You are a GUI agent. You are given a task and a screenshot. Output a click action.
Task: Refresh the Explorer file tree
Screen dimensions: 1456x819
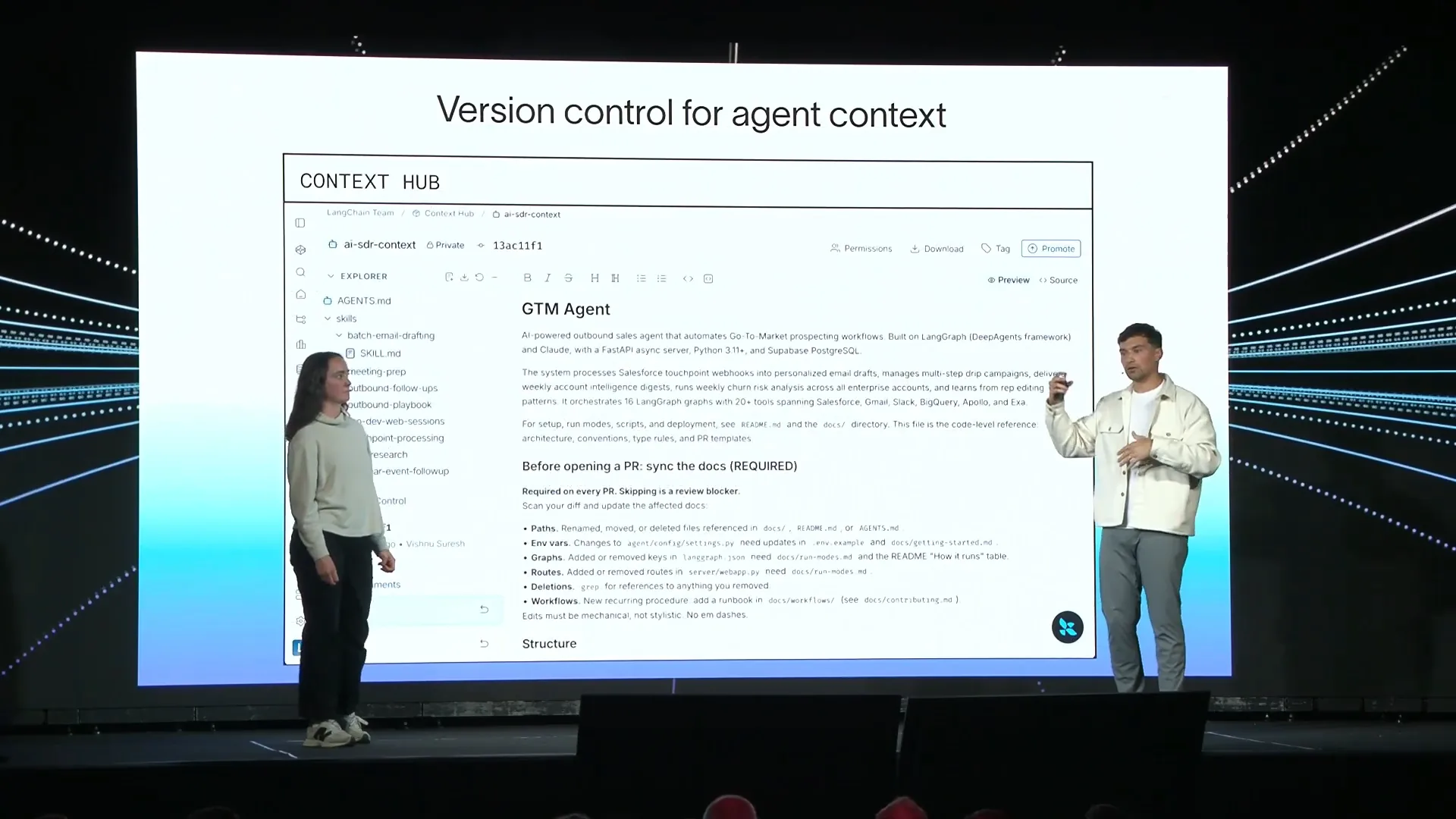479,278
